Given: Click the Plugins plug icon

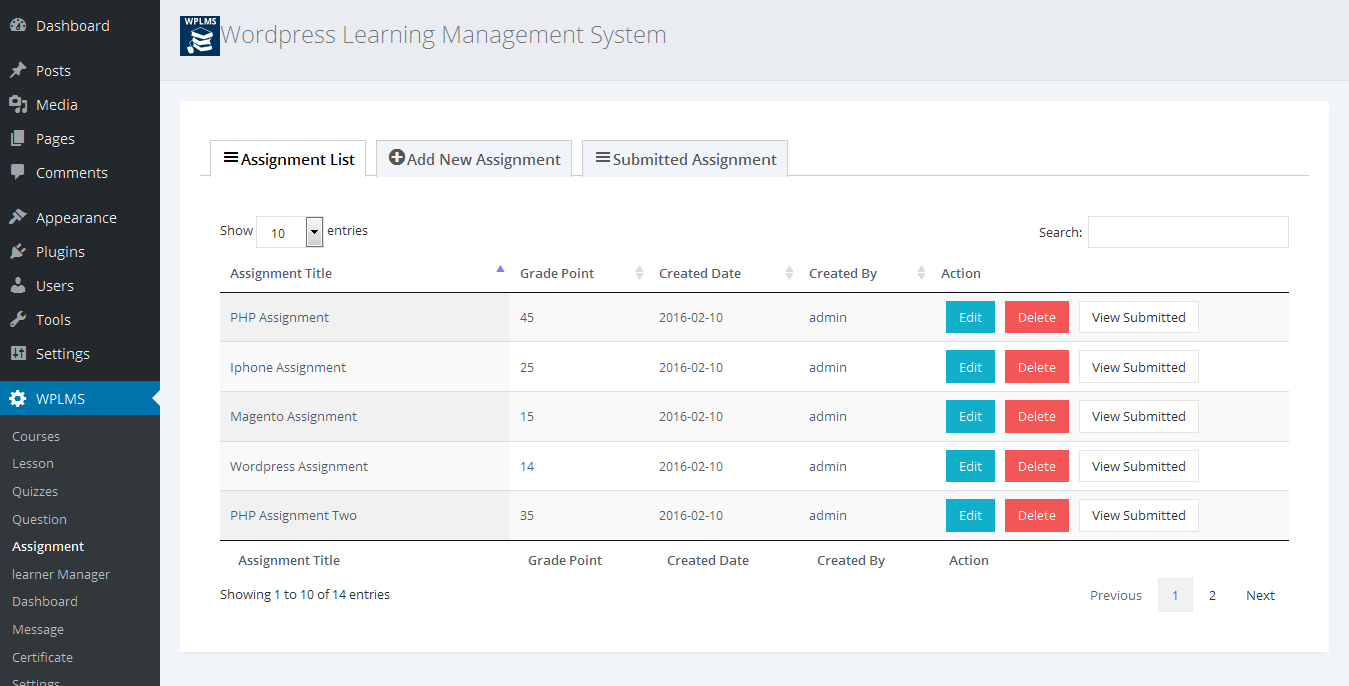Looking at the screenshot, I should 18,252.
